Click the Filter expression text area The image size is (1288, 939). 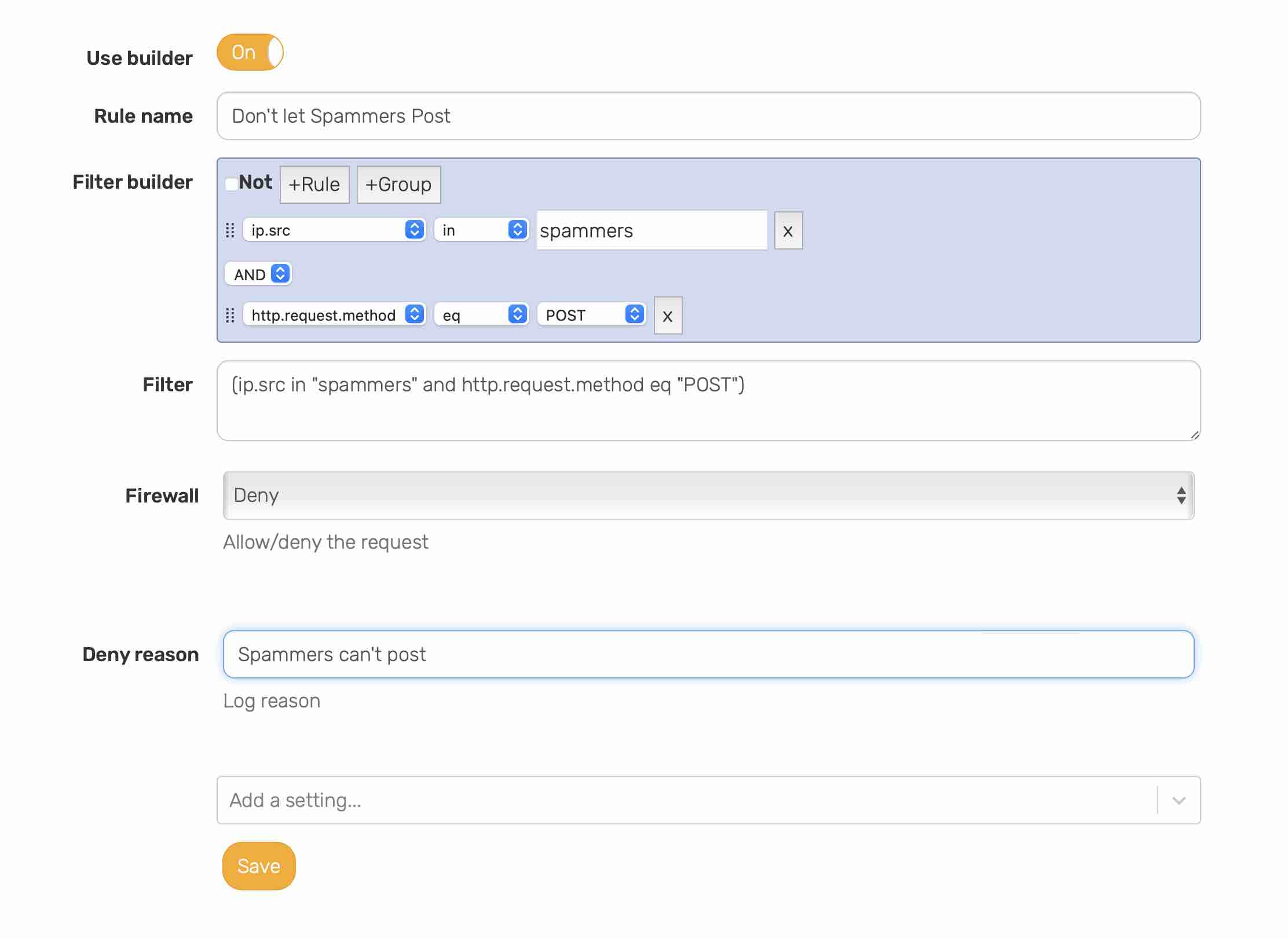pos(707,400)
